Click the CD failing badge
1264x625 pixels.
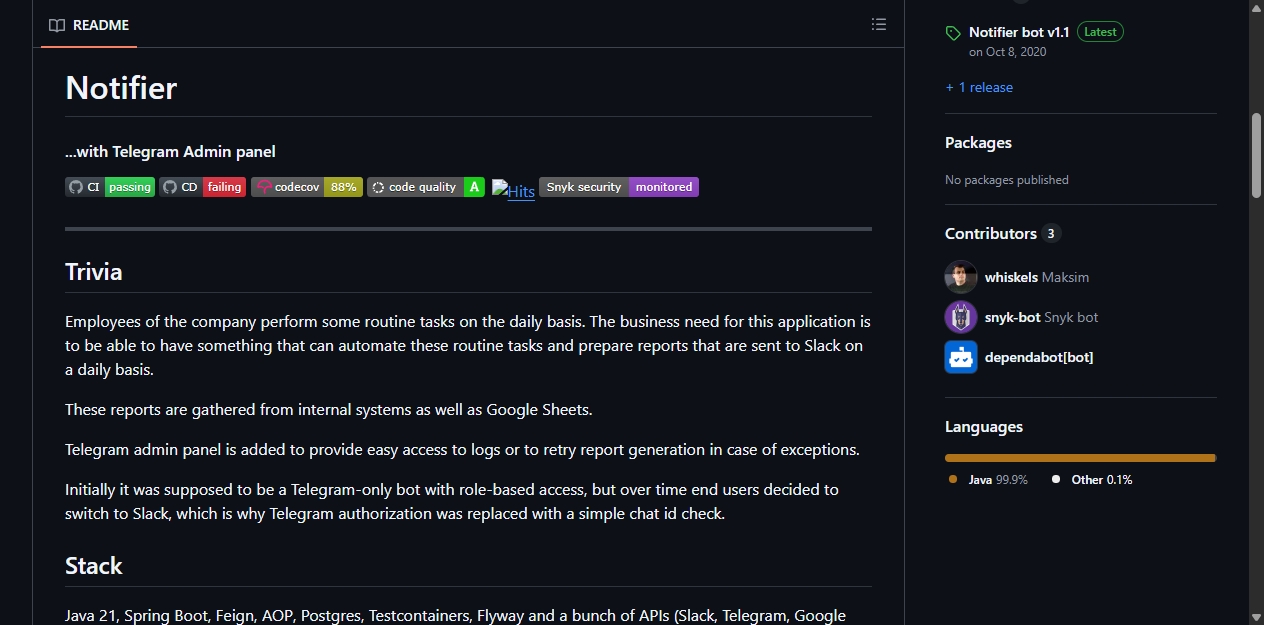point(202,187)
